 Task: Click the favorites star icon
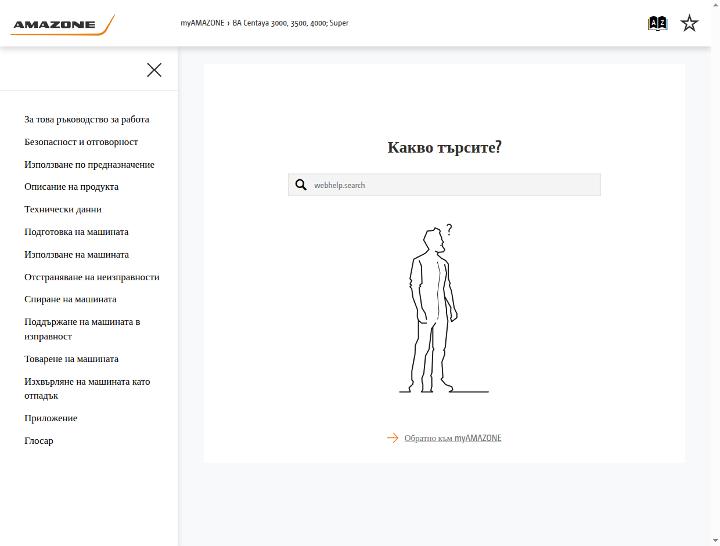689,23
